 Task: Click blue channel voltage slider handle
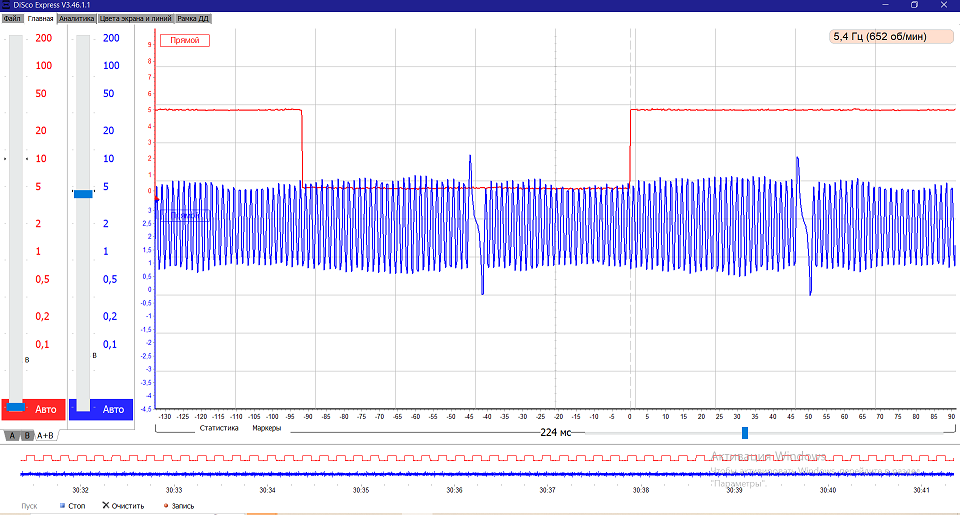[83, 194]
